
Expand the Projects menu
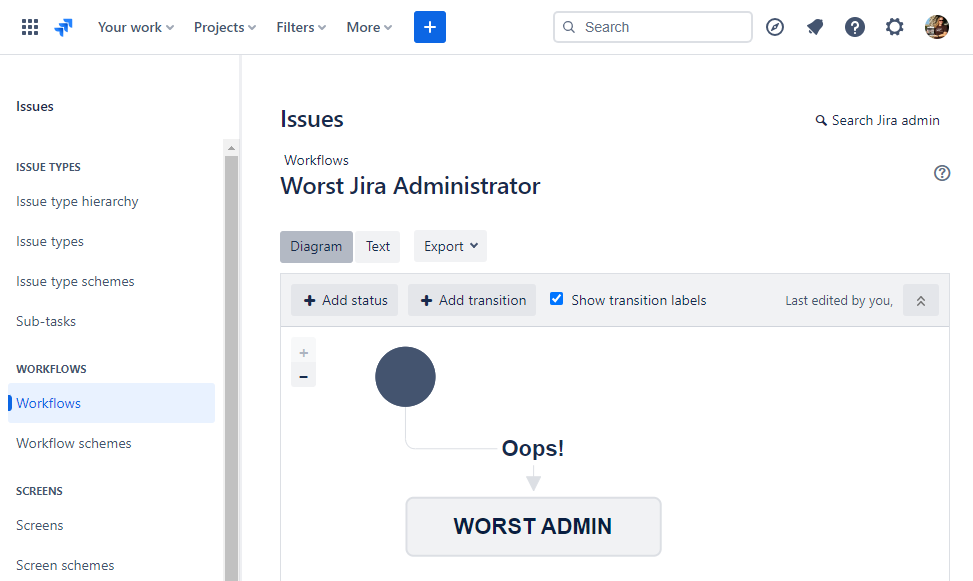click(x=225, y=27)
